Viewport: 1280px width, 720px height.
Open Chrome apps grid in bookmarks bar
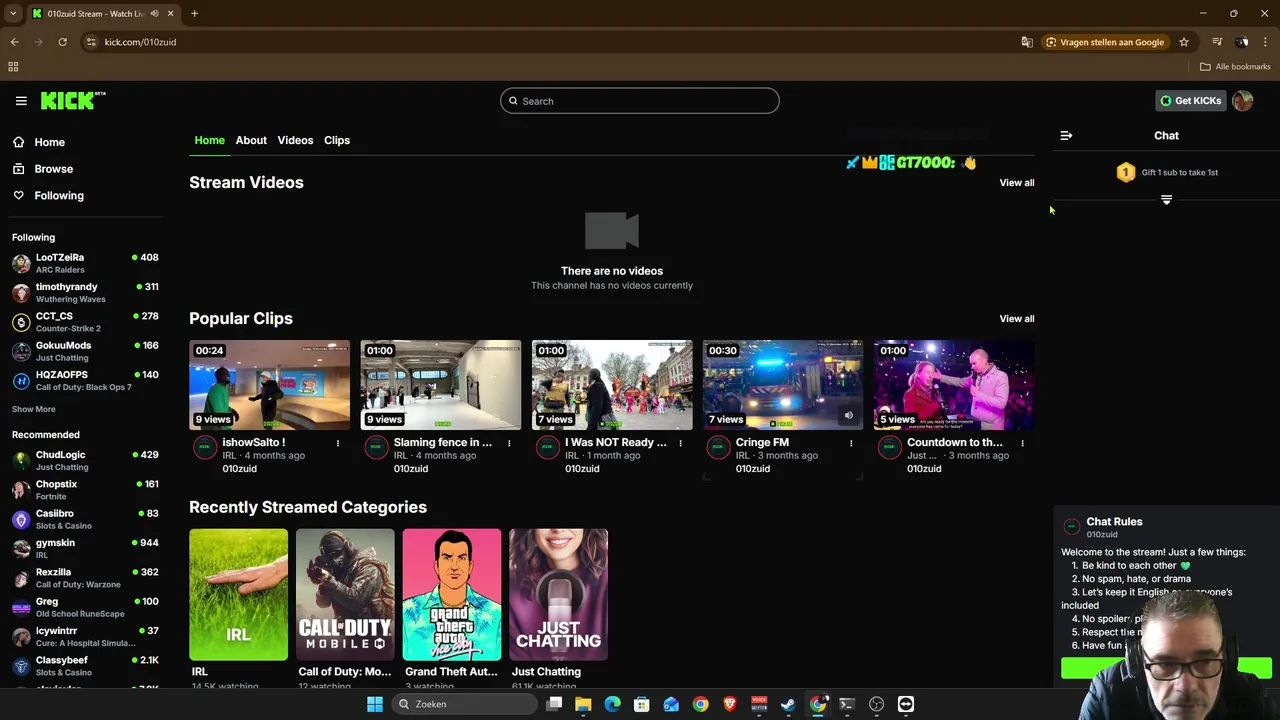tap(13, 67)
